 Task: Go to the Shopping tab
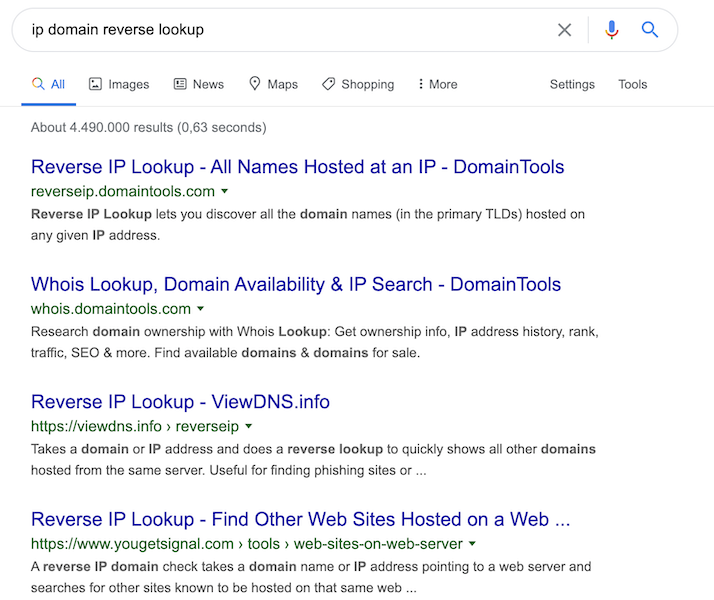(x=358, y=84)
